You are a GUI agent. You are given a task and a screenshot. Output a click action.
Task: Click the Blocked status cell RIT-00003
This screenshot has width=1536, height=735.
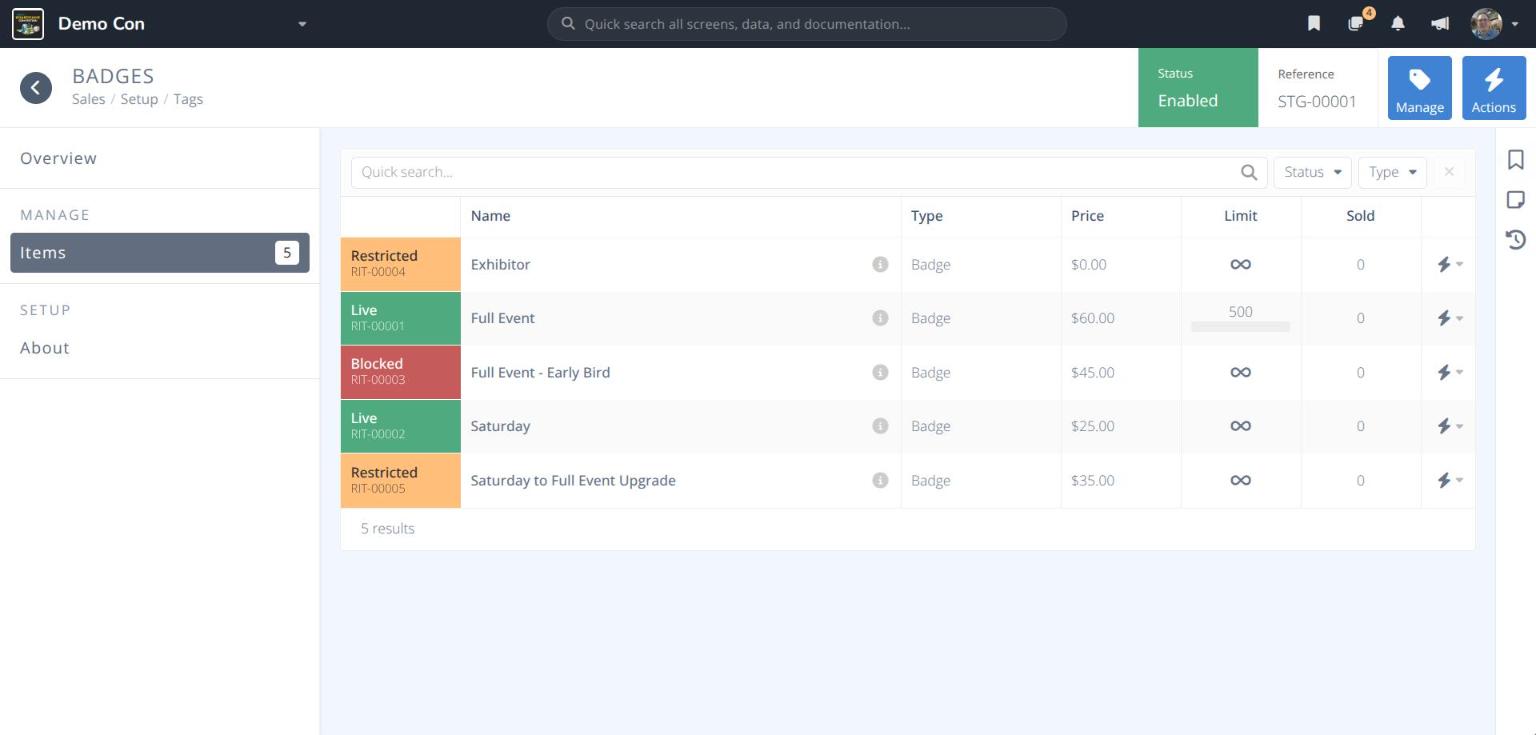click(400, 372)
